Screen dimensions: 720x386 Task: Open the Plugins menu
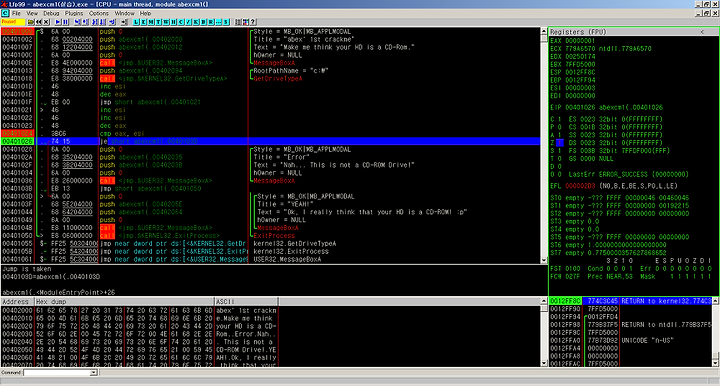tap(74, 13)
